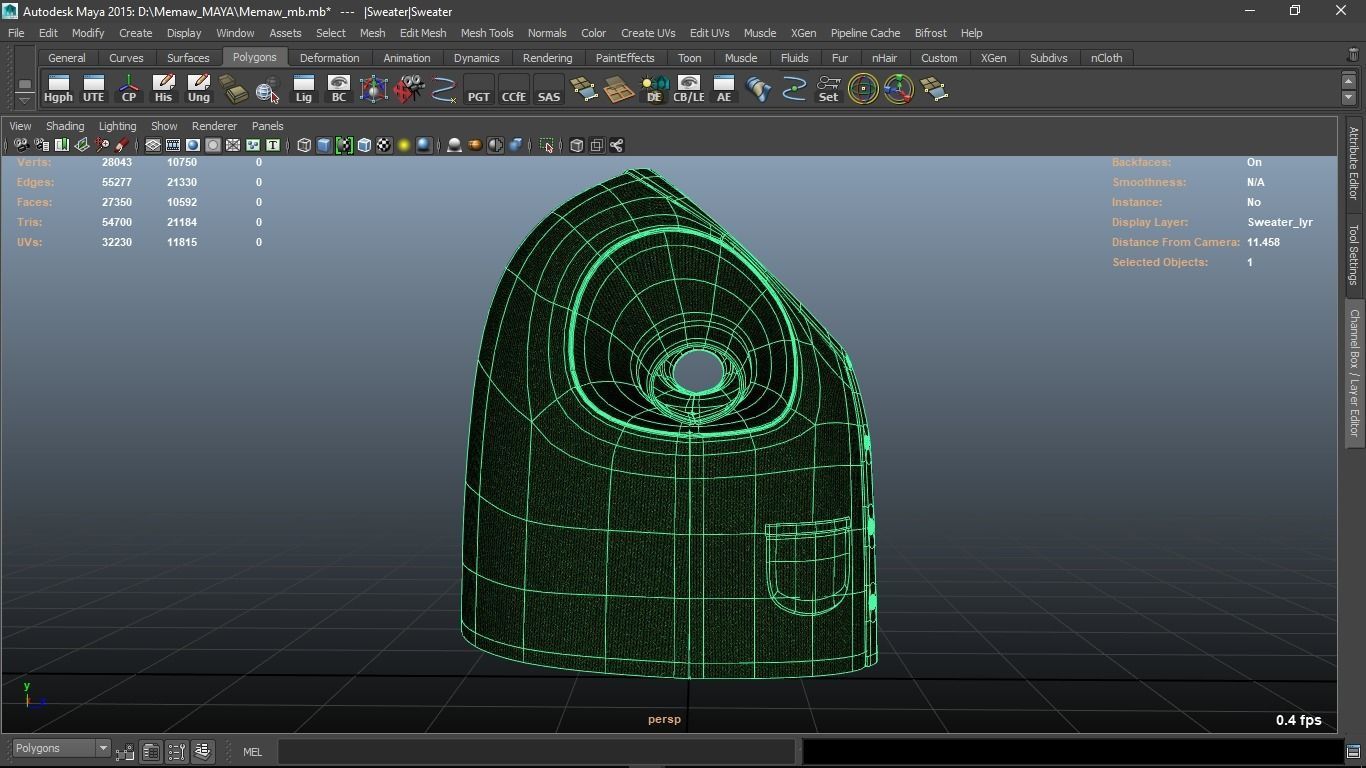The height and width of the screenshot is (768, 1366).
Task: Click the Lig window shelf icon
Action: click(303, 89)
